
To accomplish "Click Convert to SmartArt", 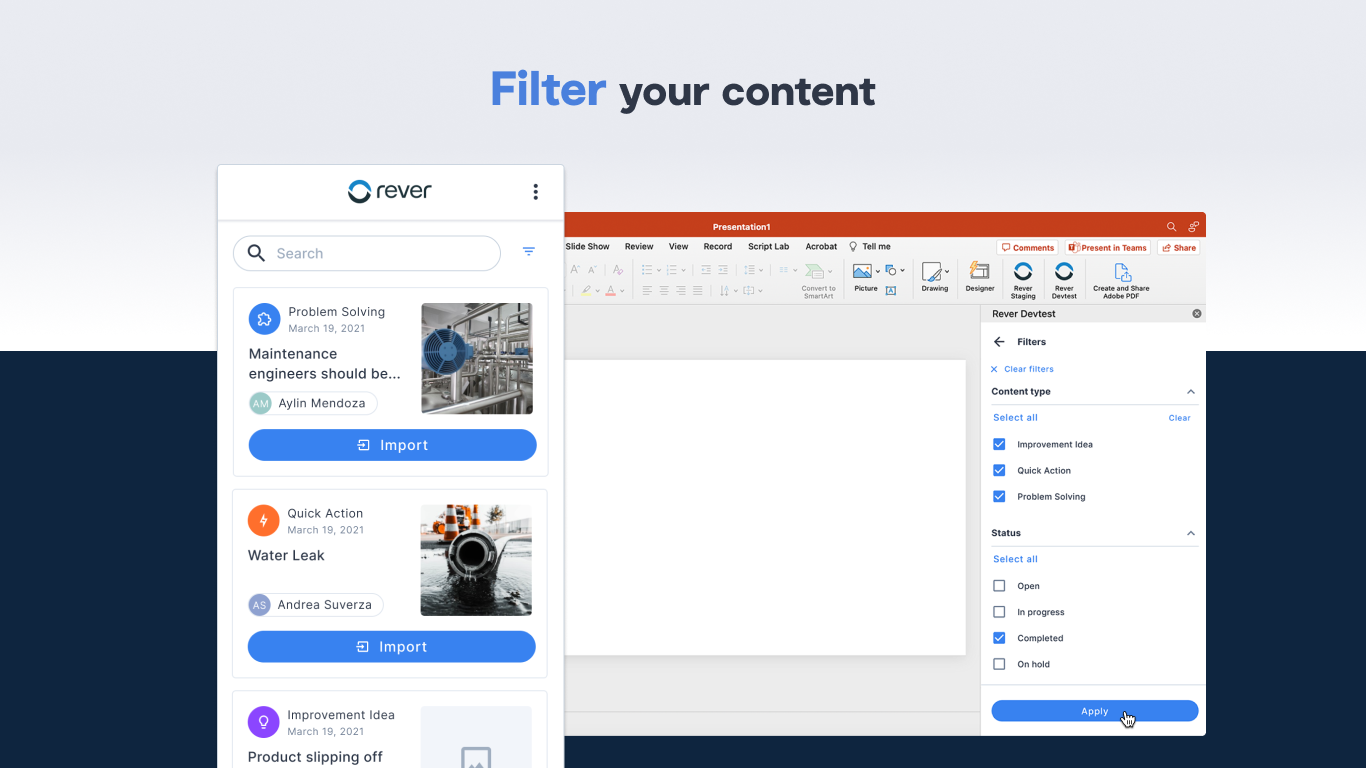I will 818,280.
